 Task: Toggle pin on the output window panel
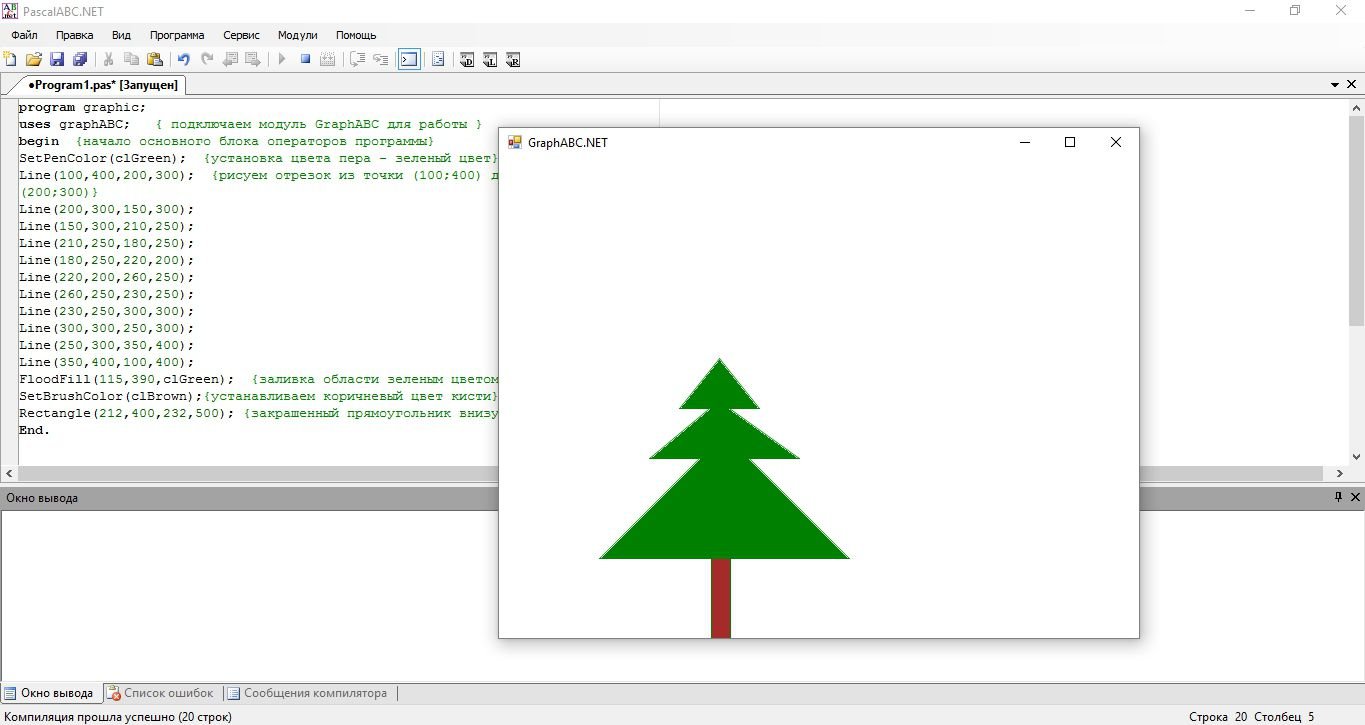pos(1338,497)
